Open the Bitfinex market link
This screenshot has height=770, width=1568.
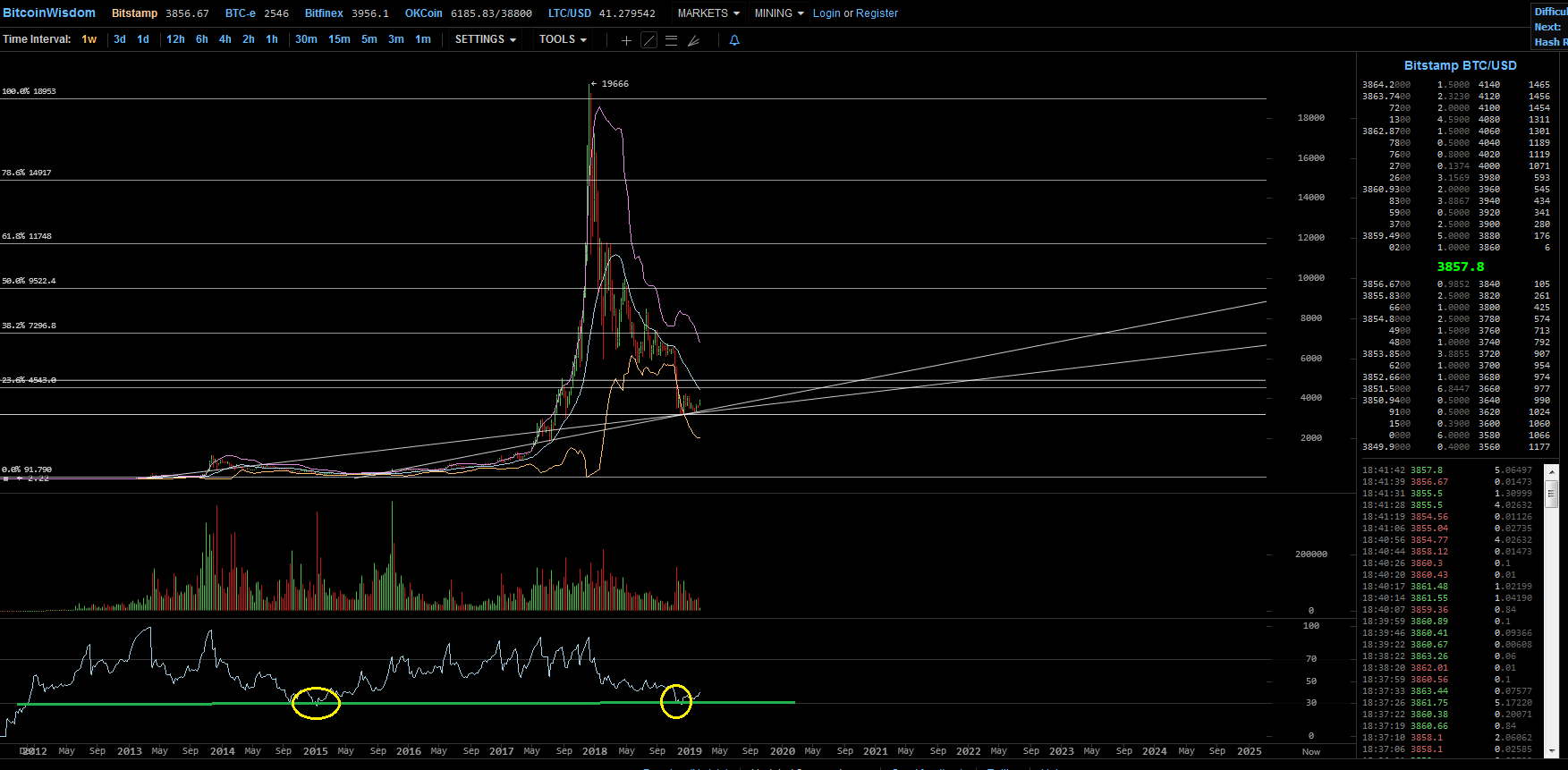[x=324, y=13]
